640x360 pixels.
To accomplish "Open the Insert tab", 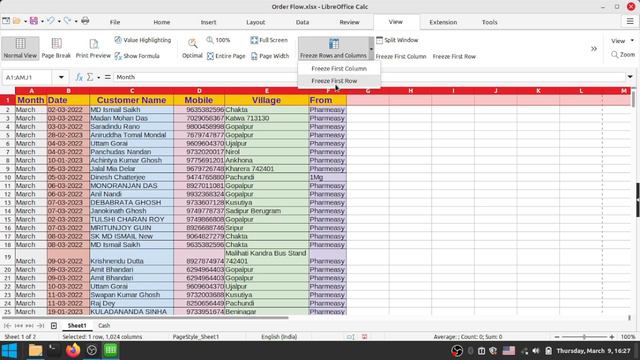I will [x=208, y=22].
